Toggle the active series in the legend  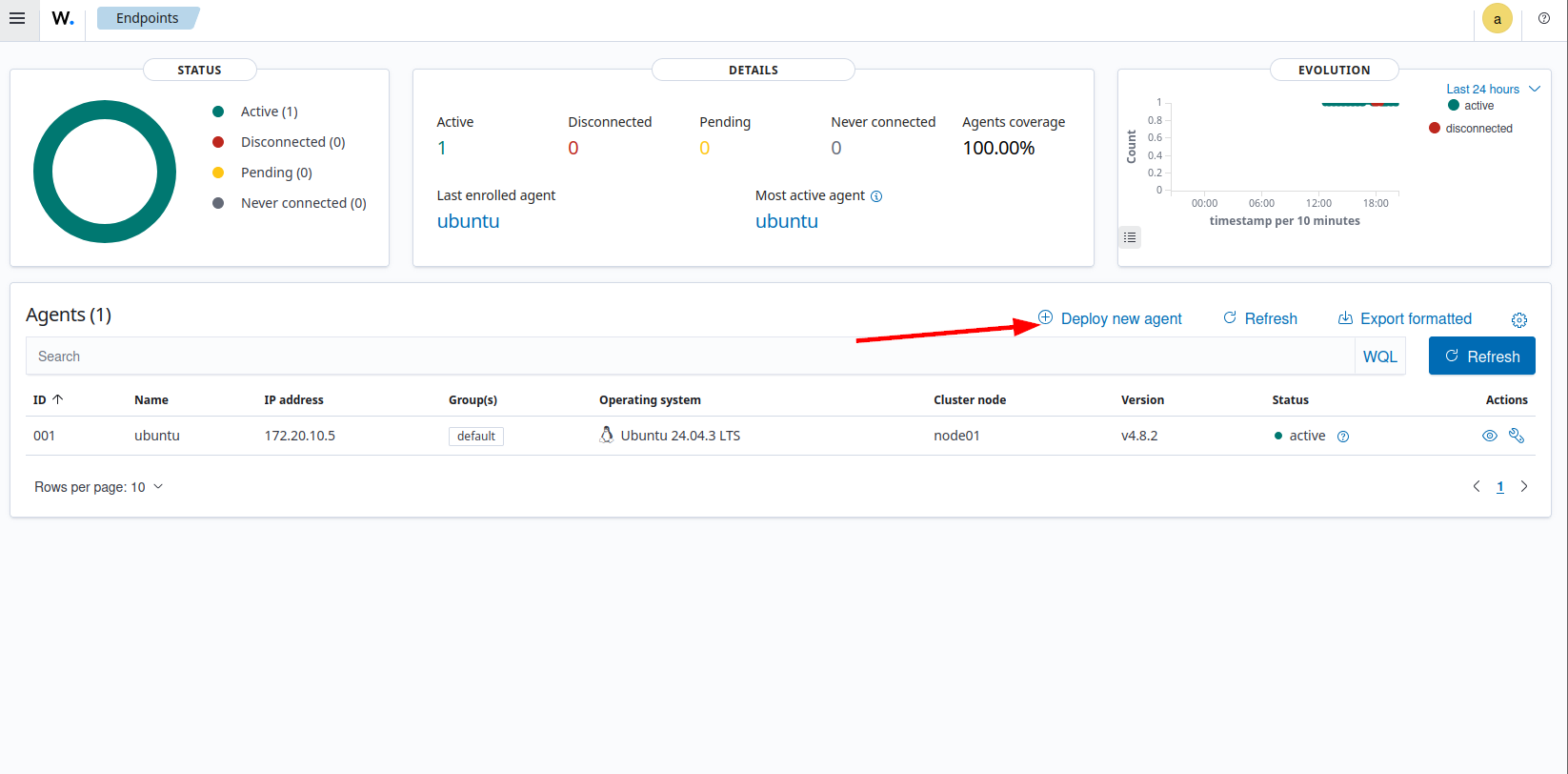[1471, 106]
